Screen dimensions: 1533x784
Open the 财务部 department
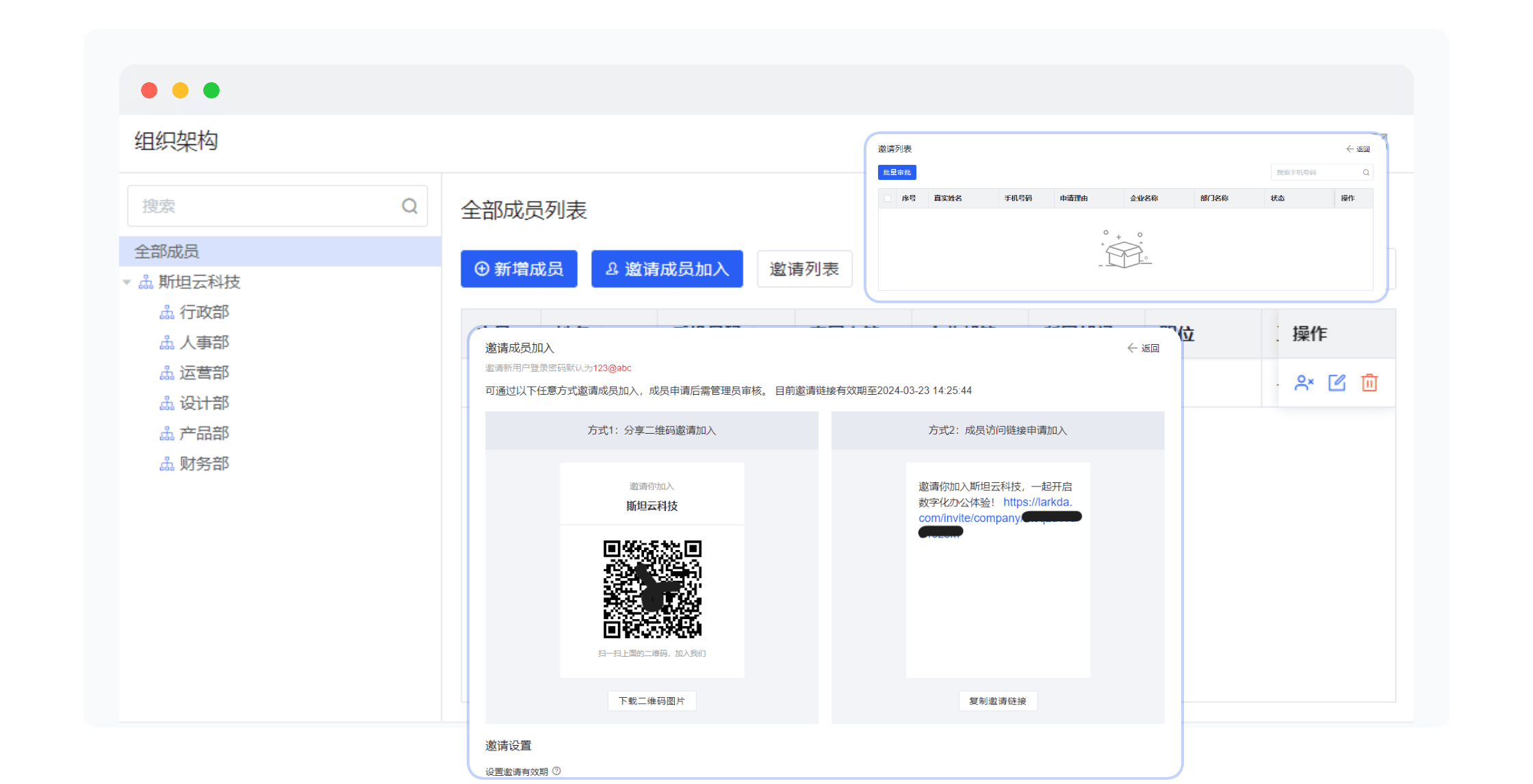204,464
